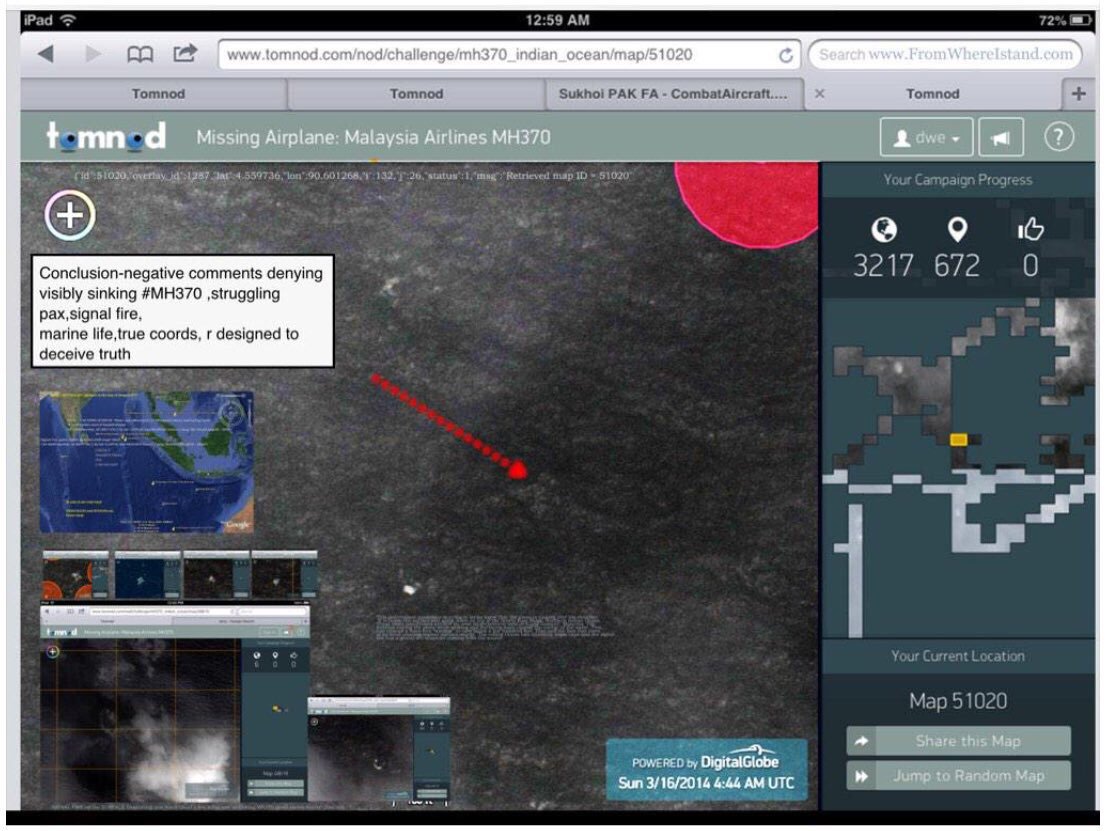1108x831 pixels.
Task: Click the 12:59 AM clock
Action: coord(557,20)
